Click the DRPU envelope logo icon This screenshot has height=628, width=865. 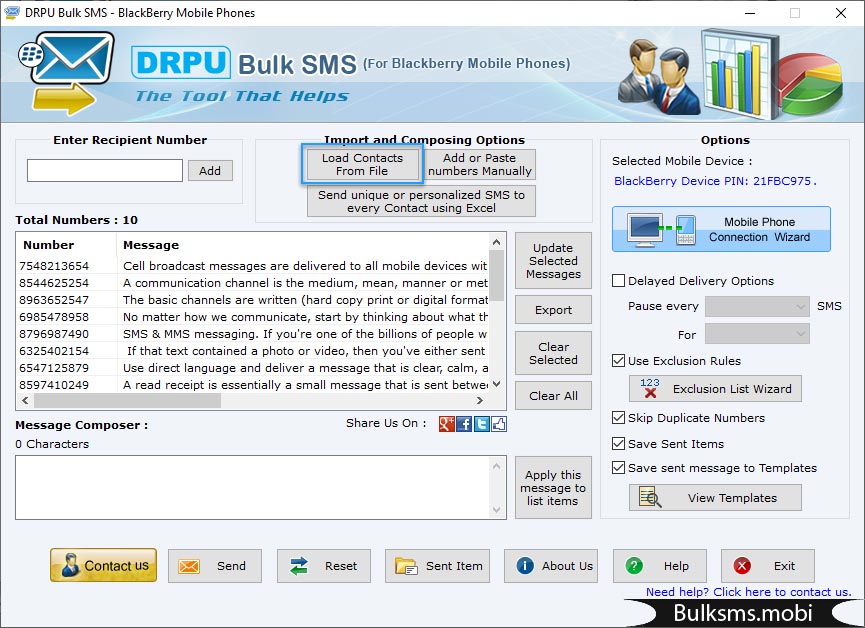pyautogui.click(x=67, y=72)
